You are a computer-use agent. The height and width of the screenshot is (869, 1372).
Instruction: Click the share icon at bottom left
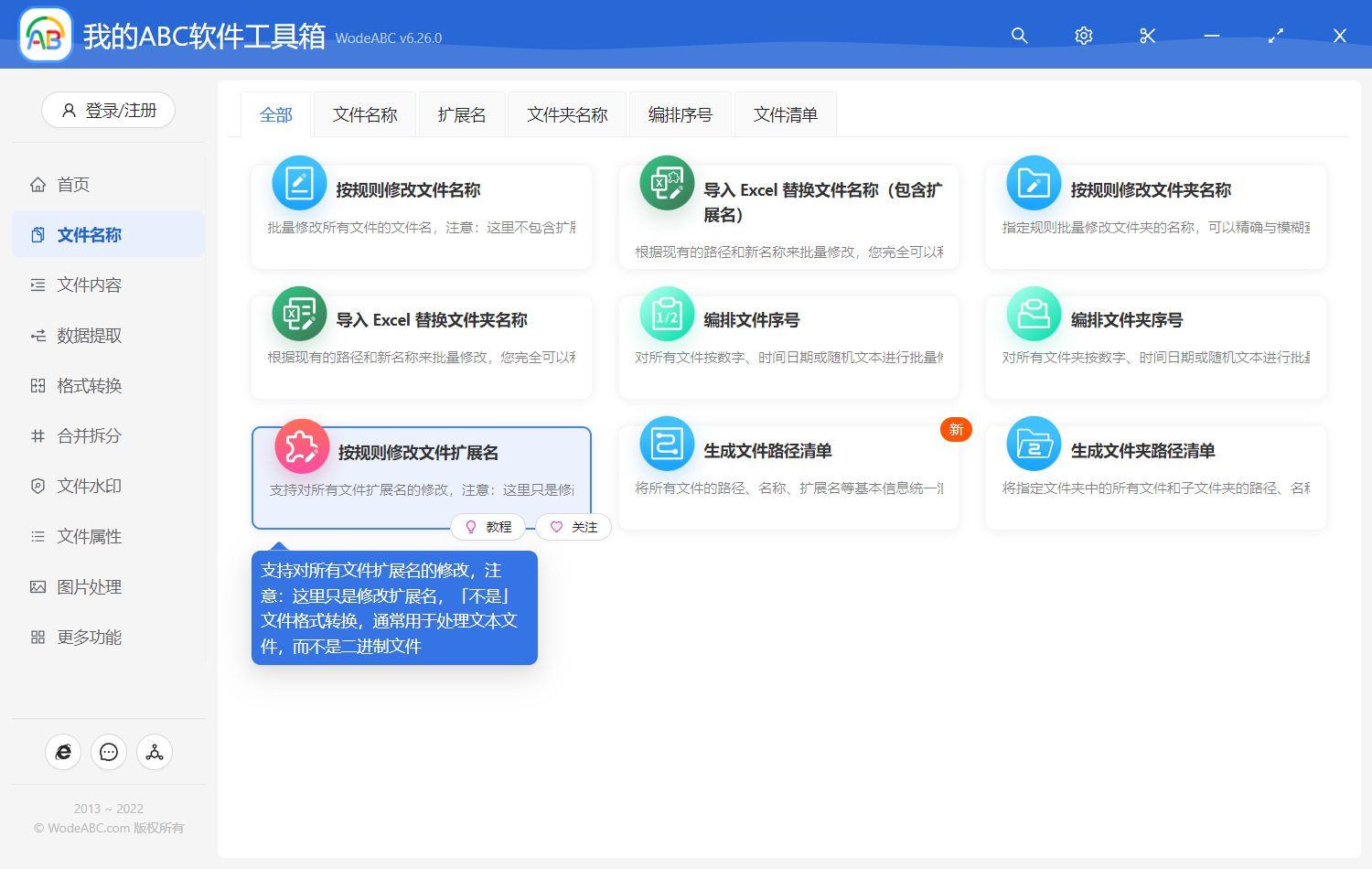tap(154, 752)
